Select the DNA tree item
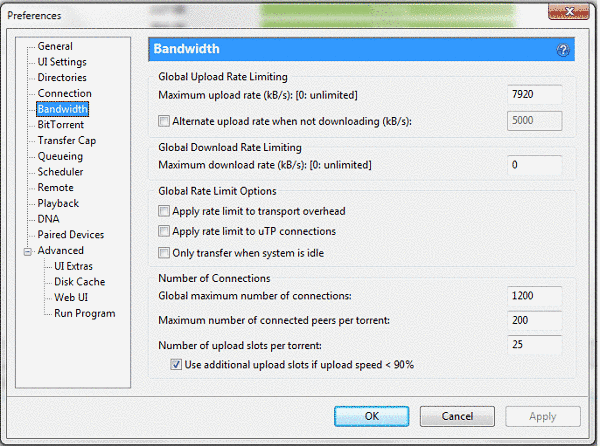The width and height of the screenshot is (600, 446). pos(48,219)
